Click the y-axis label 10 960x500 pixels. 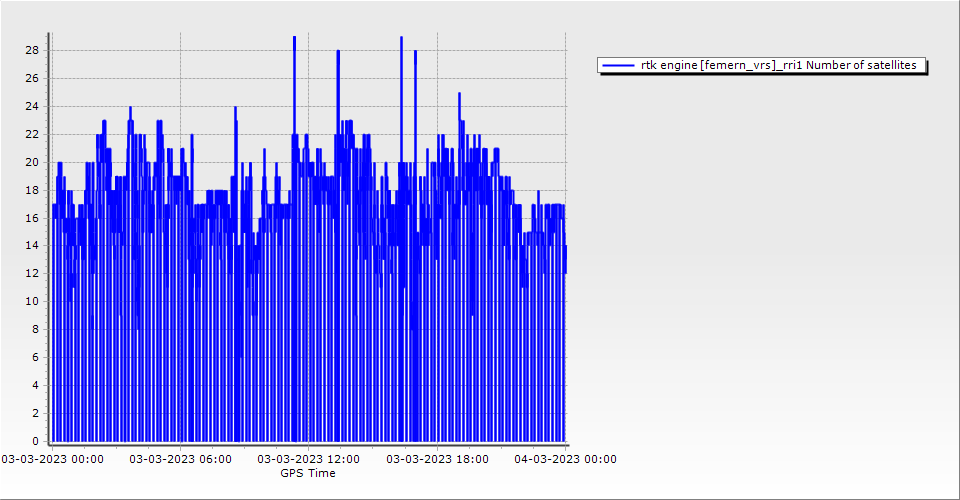(x=33, y=301)
